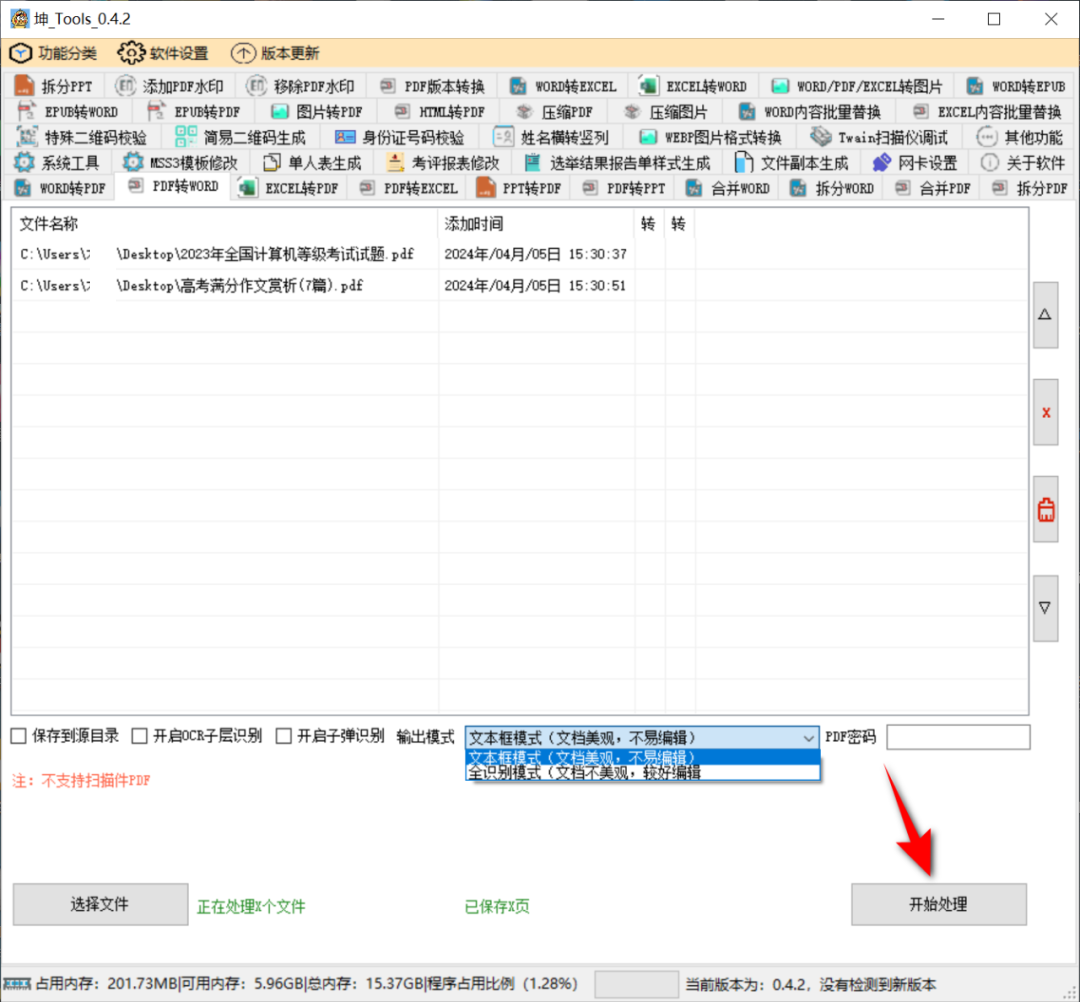Viewport: 1080px width, 1002px height.
Task: Enable the 保存到源目录 checkbox
Action: point(19,736)
